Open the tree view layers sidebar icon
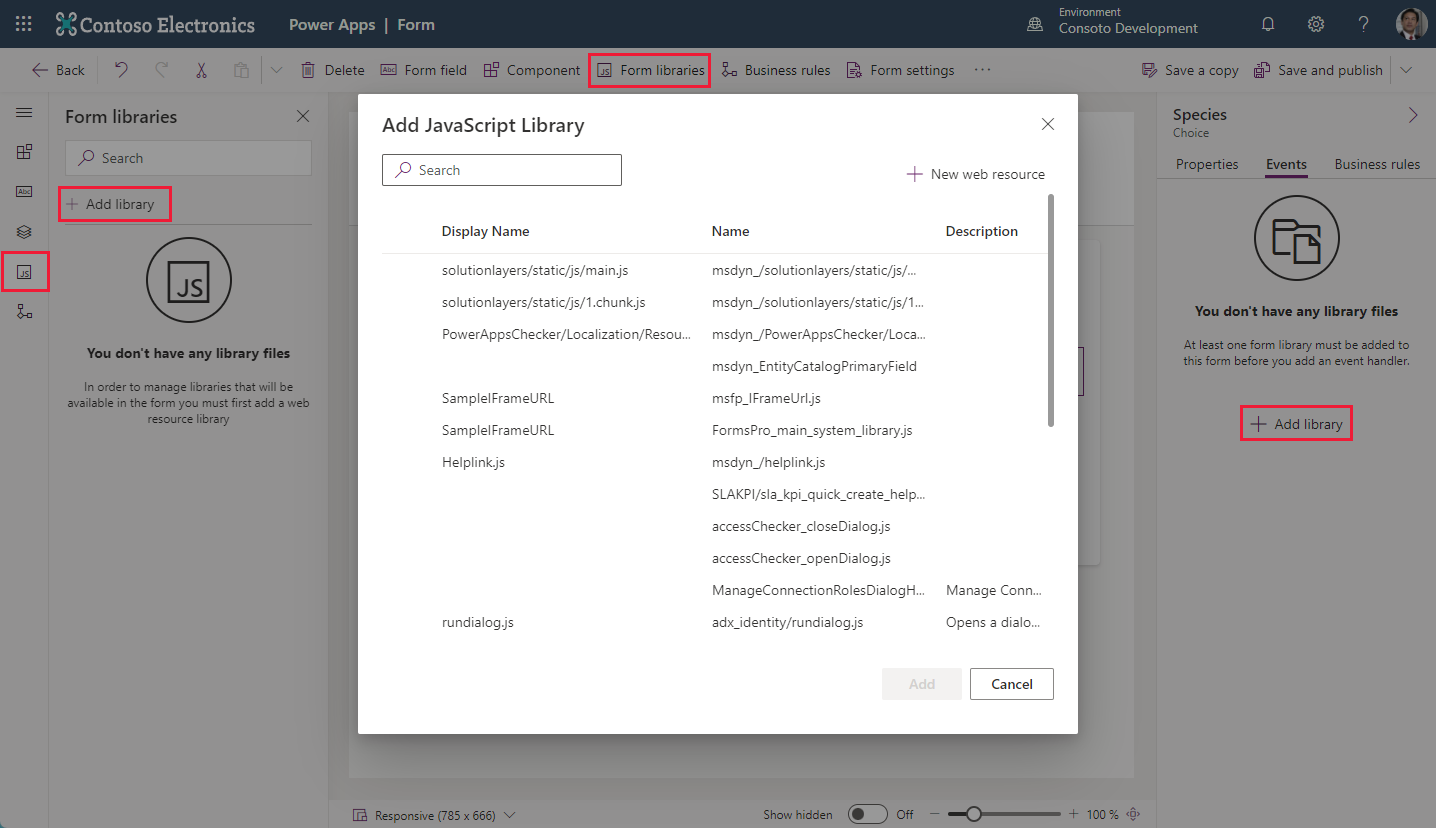The image size is (1436, 828). coord(24,232)
